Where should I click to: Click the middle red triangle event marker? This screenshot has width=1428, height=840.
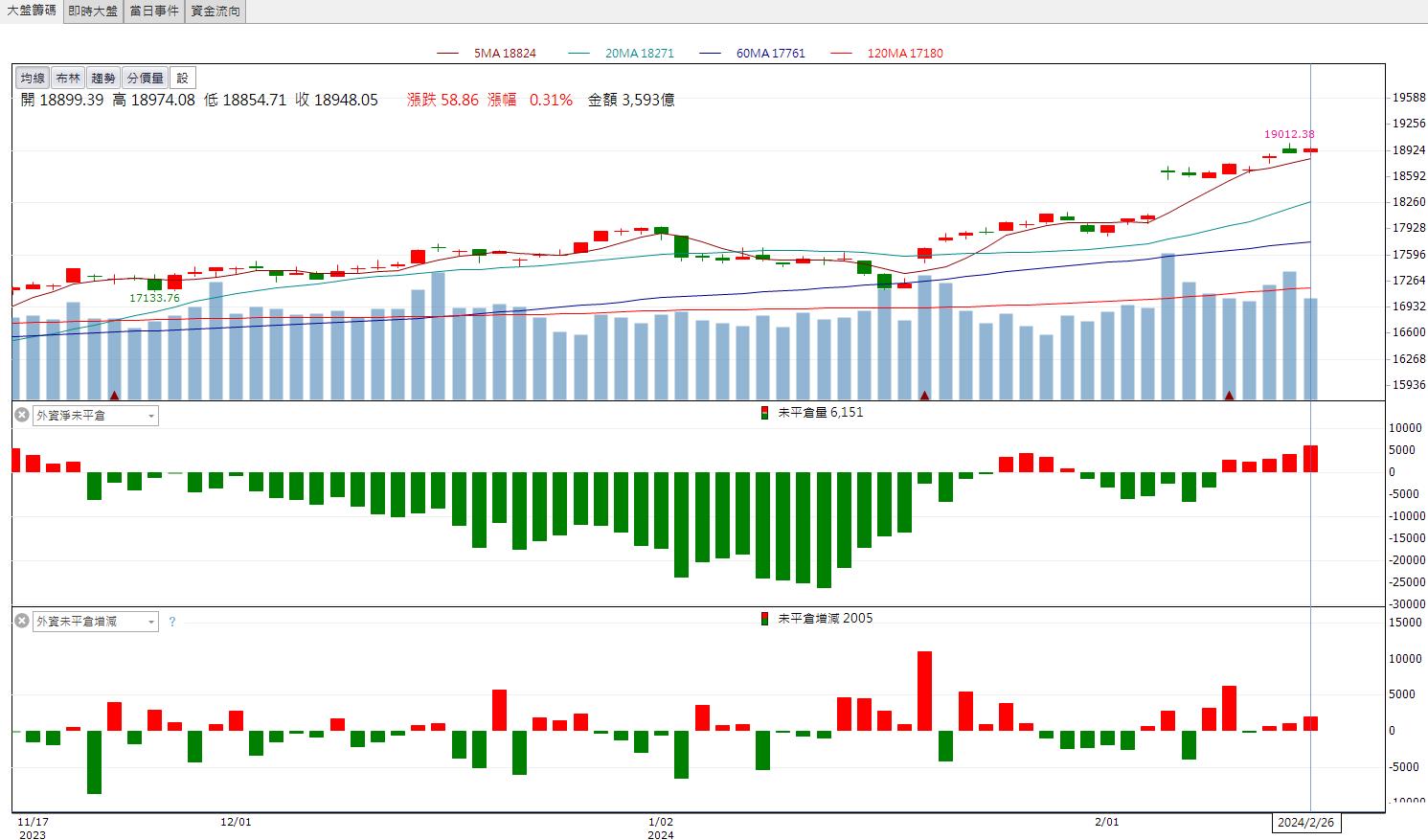925,395
